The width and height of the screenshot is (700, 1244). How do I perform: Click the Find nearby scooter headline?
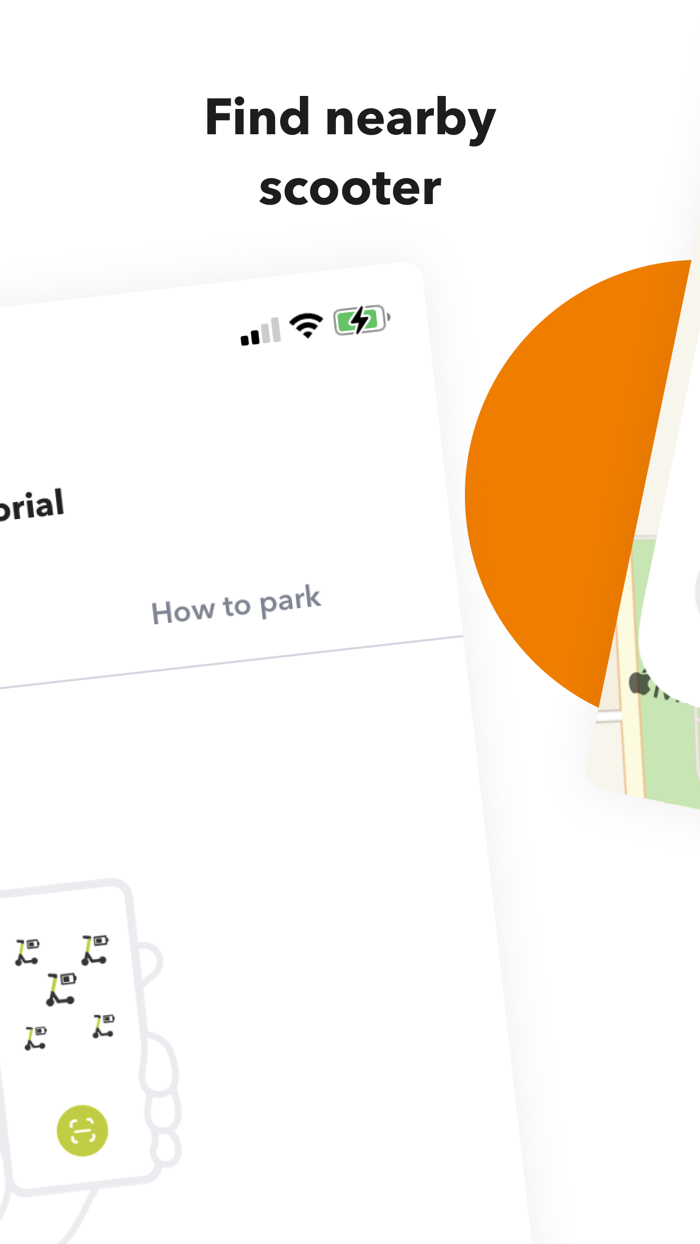(x=350, y=152)
